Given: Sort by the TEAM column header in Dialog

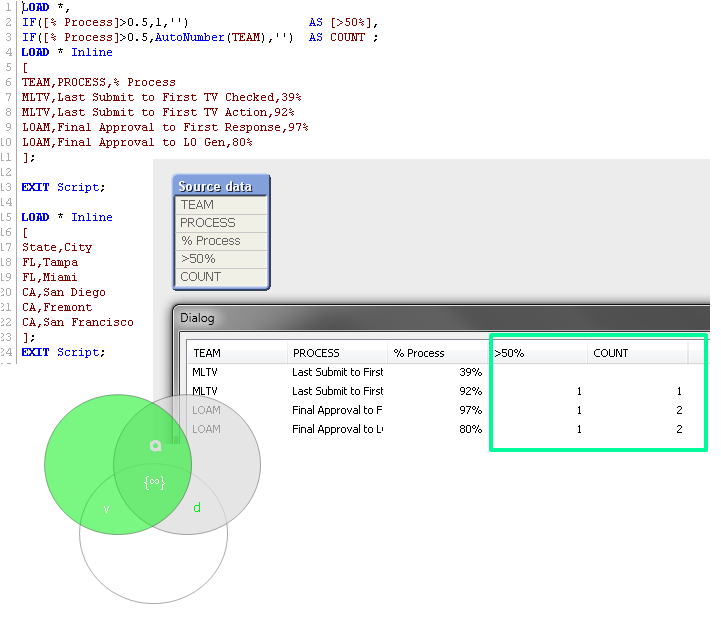Looking at the screenshot, I should point(236,353).
